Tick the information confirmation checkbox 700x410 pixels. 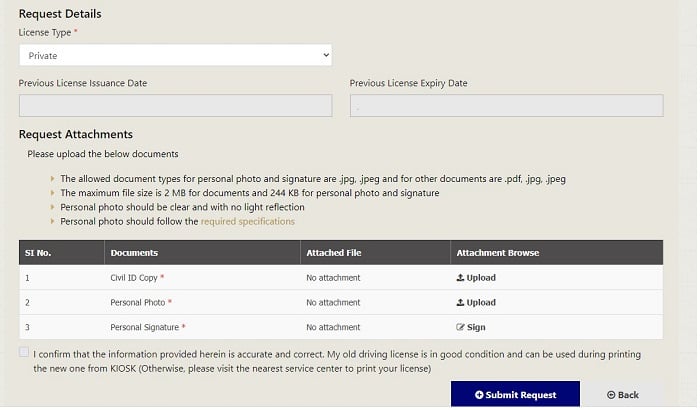[24, 352]
